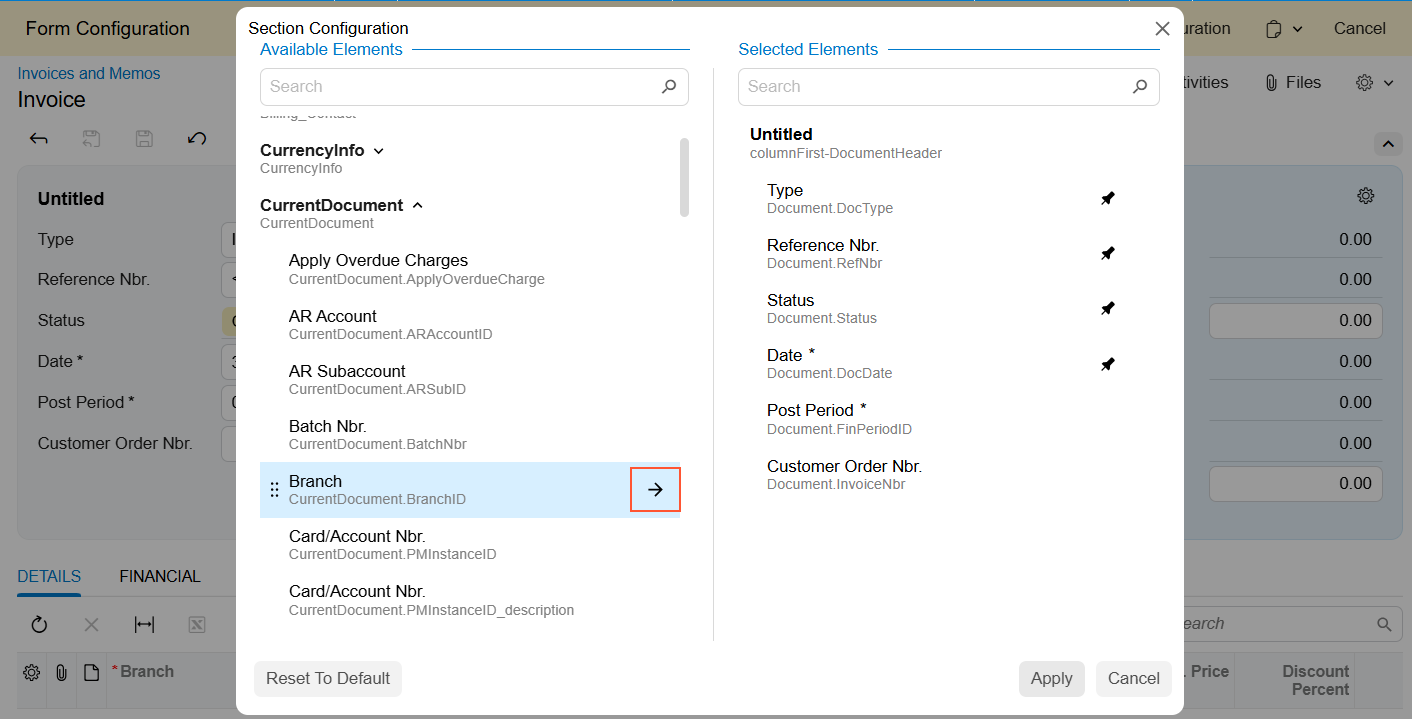Click the Selected Elements search magnifier icon
1412x719 pixels.
(x=1139, y=87)
